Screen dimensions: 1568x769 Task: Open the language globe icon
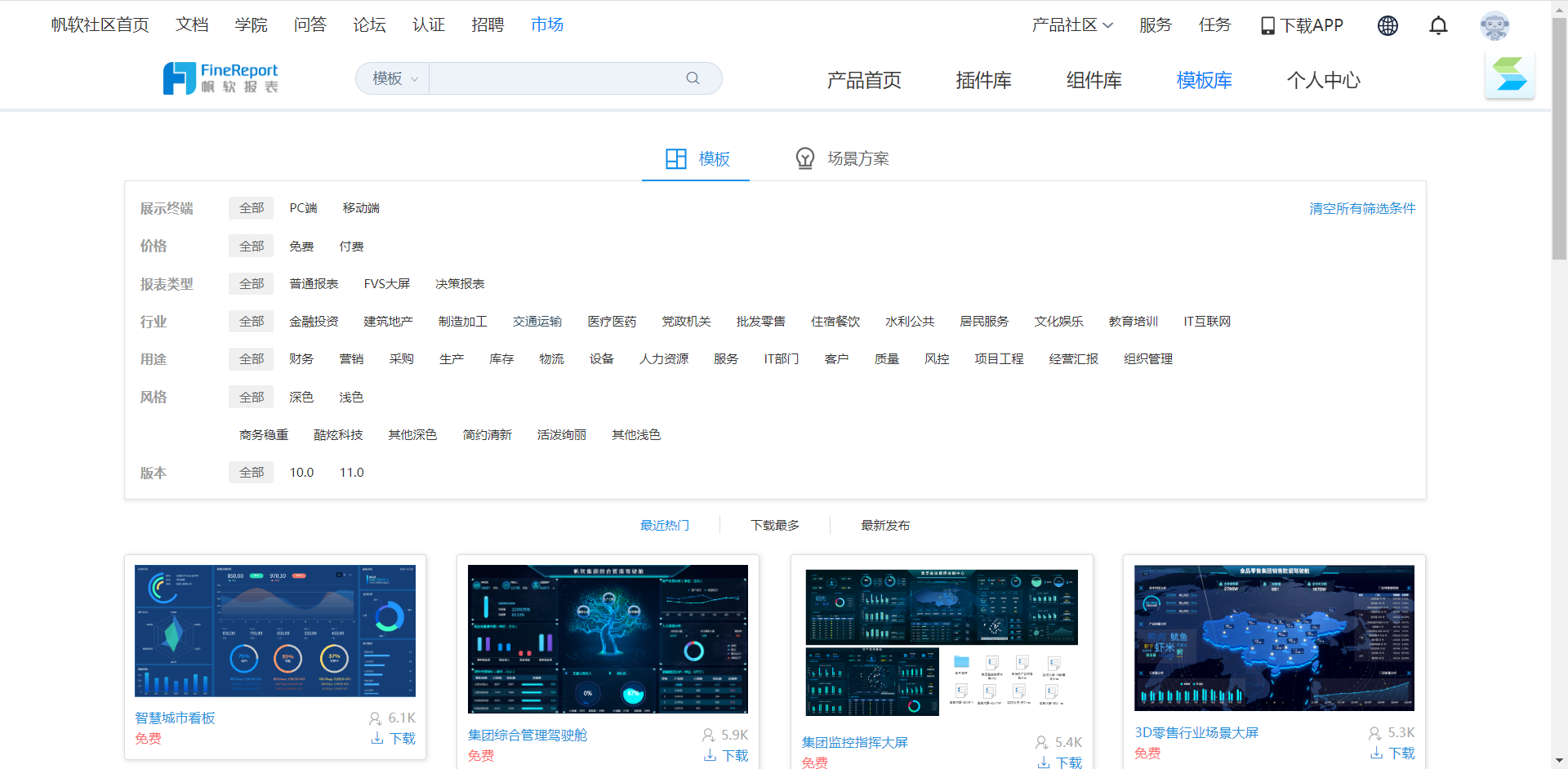(1388, 25)
